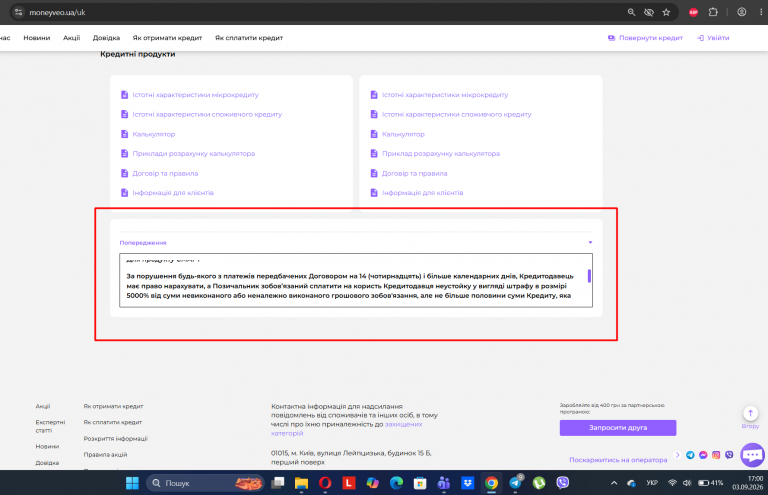Open uTorrent from the taskbar
Viewport: 768px width, 495px height.
click(539, 483)
